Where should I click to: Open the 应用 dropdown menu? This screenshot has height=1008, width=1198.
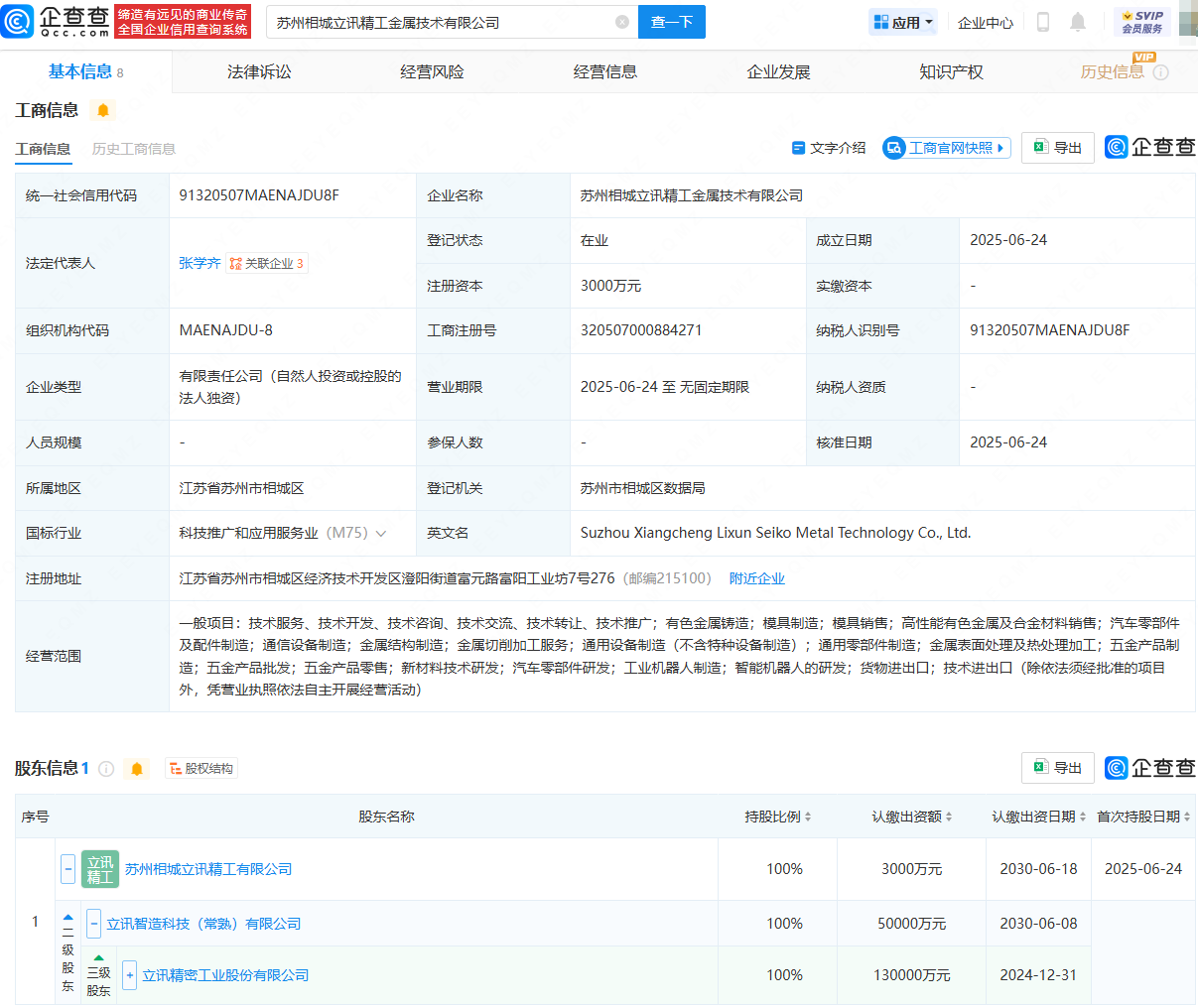coord(903,22)
